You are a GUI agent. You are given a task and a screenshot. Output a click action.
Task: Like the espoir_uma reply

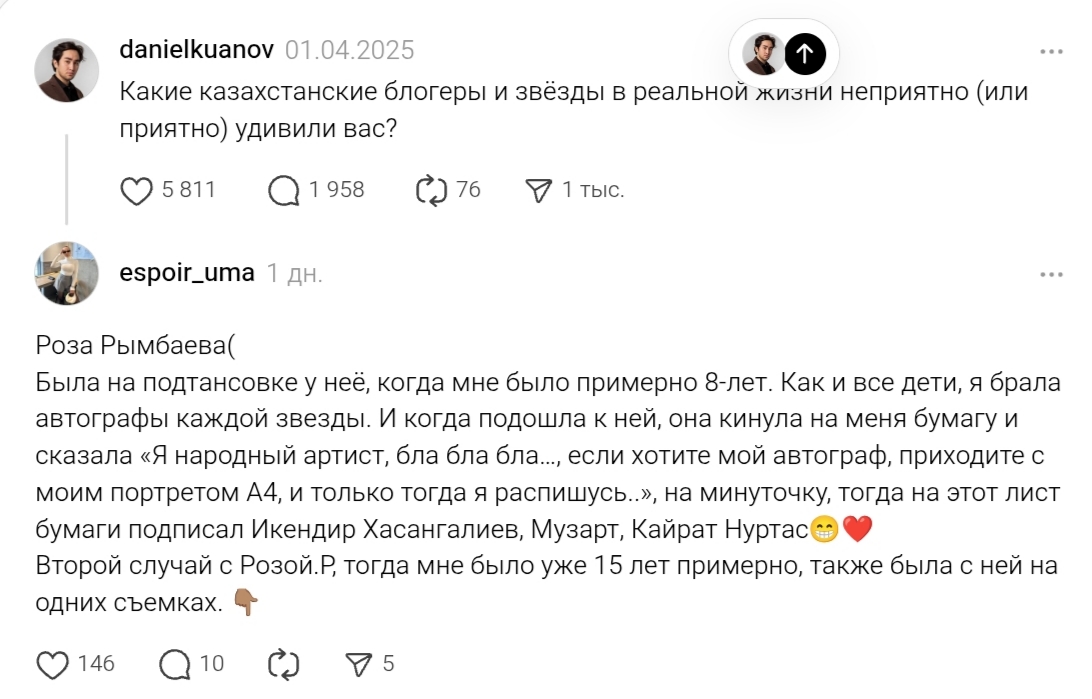click(52, 663)
